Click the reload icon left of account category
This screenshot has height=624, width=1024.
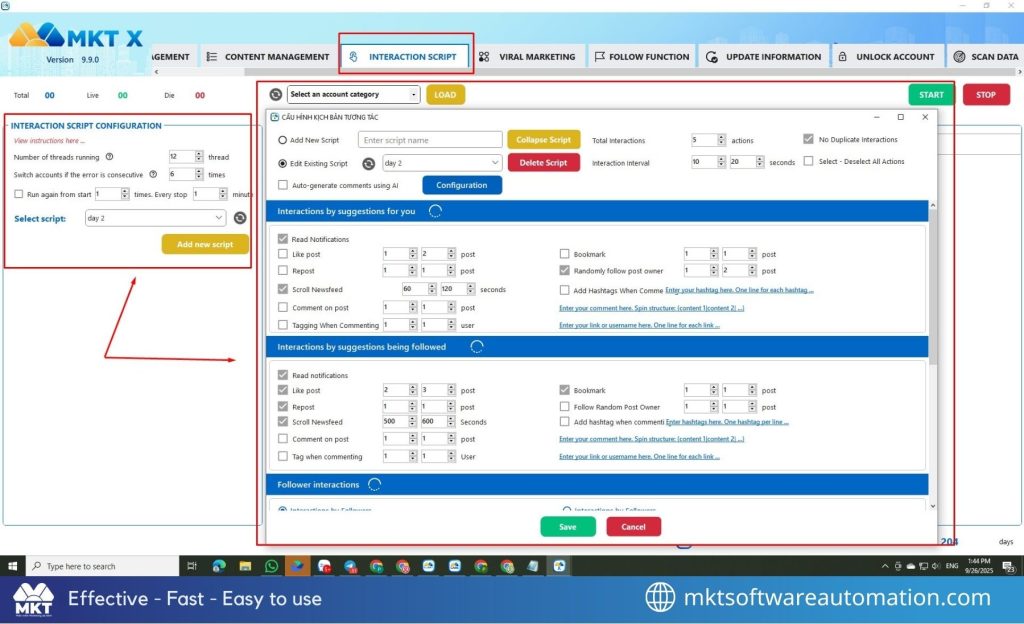[276, 95]
